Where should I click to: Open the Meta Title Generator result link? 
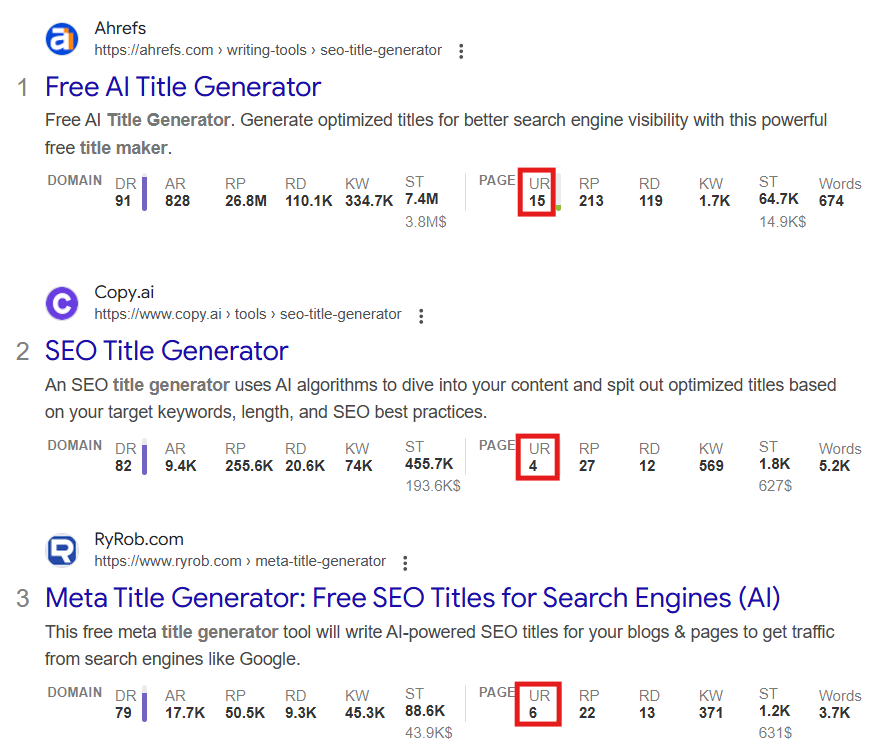click(412, 598)
